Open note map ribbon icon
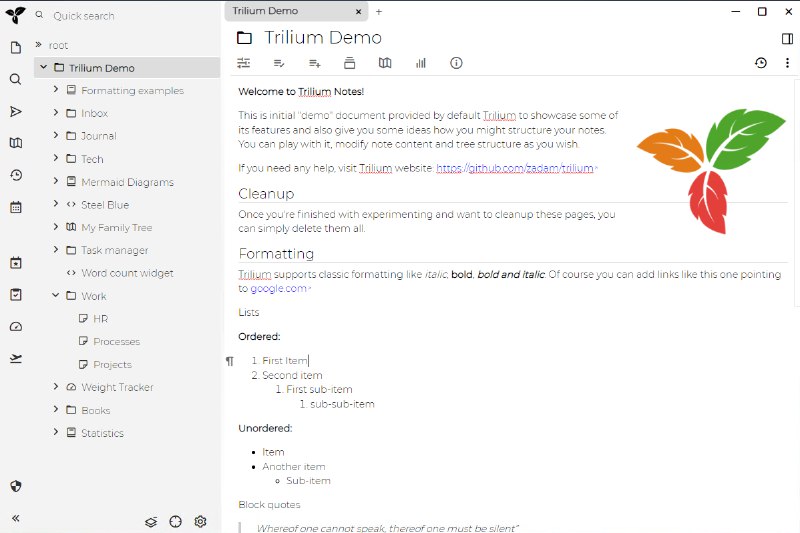Viewport: 800px width, 533px height. click(x=385, y=63)
